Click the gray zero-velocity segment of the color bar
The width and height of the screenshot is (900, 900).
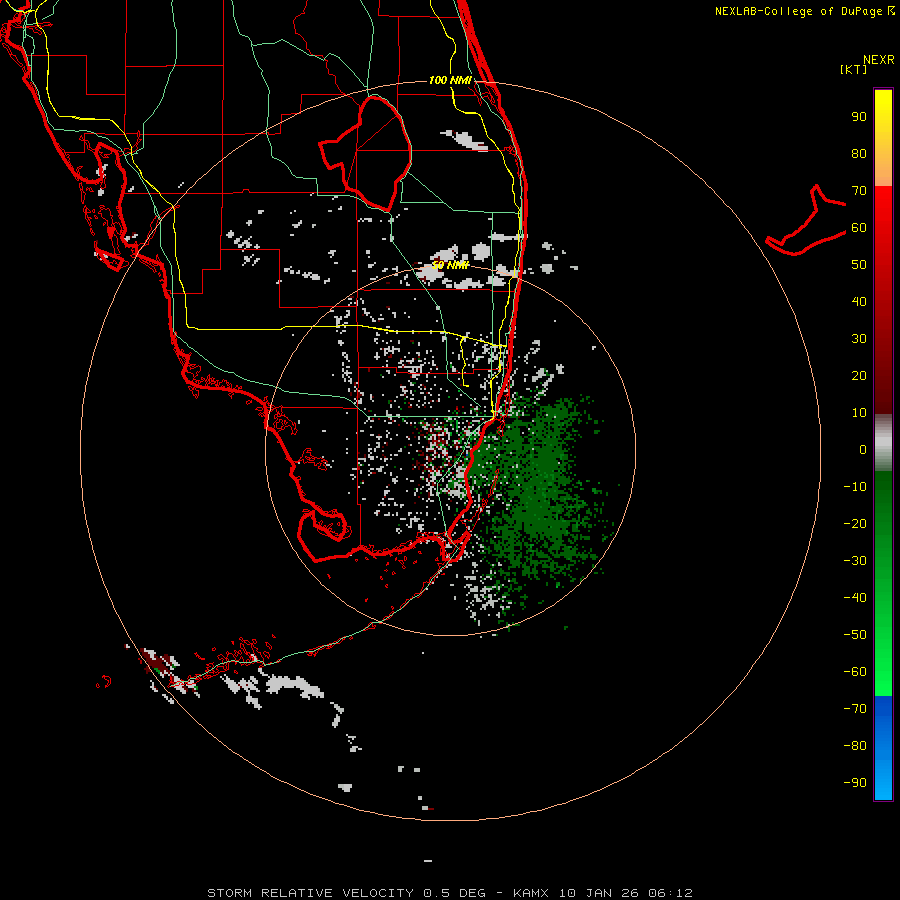tap(883, 443)
